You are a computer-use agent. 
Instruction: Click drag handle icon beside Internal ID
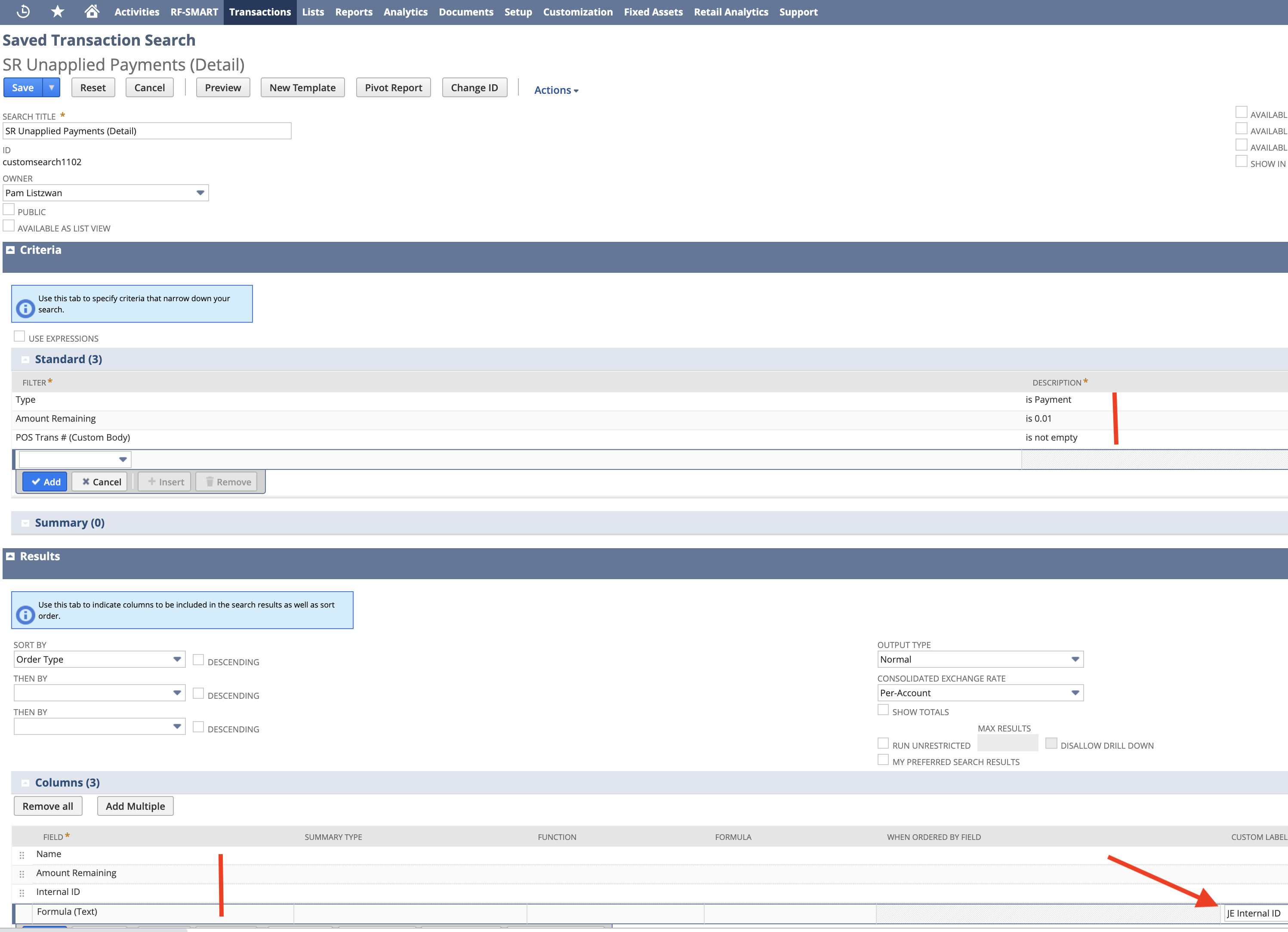click(22, 892)
